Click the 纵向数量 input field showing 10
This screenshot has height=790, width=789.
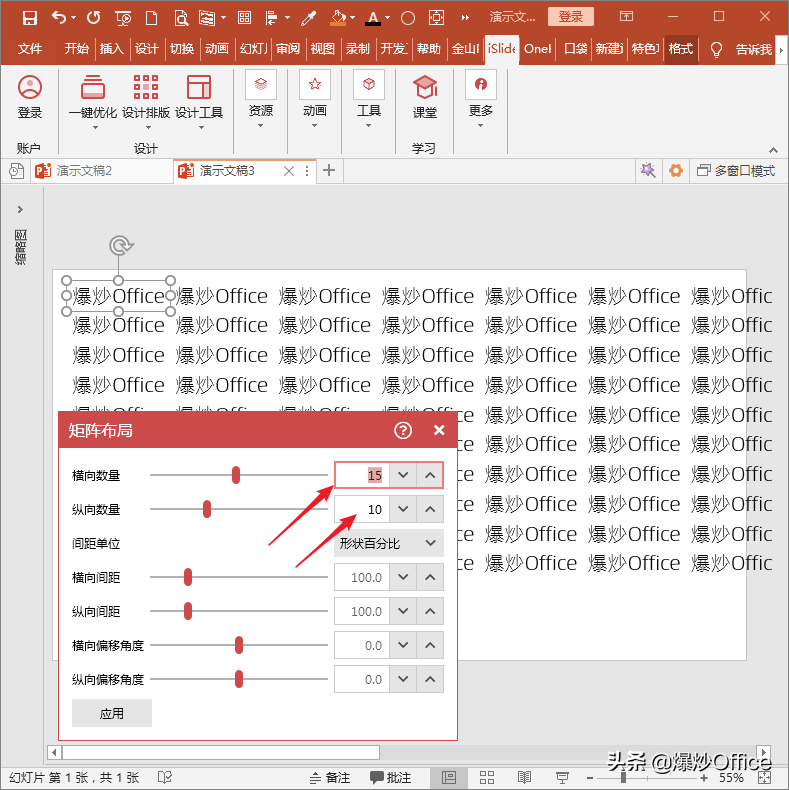362,509
